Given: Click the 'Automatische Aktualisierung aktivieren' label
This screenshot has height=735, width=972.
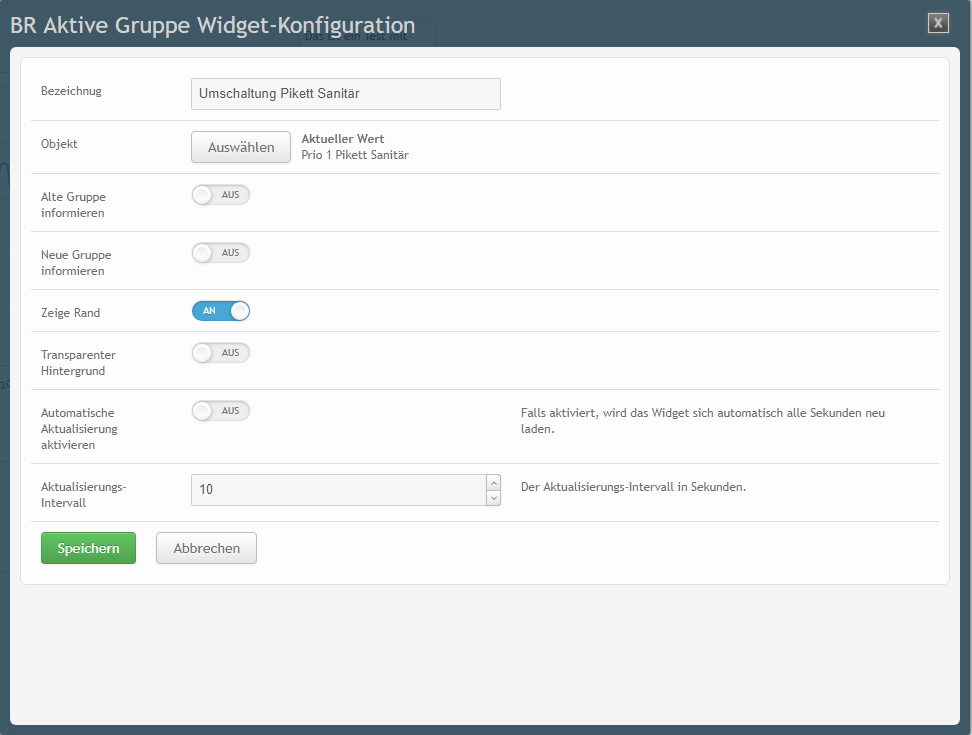Looking at the screenshot, I should 79,429.
